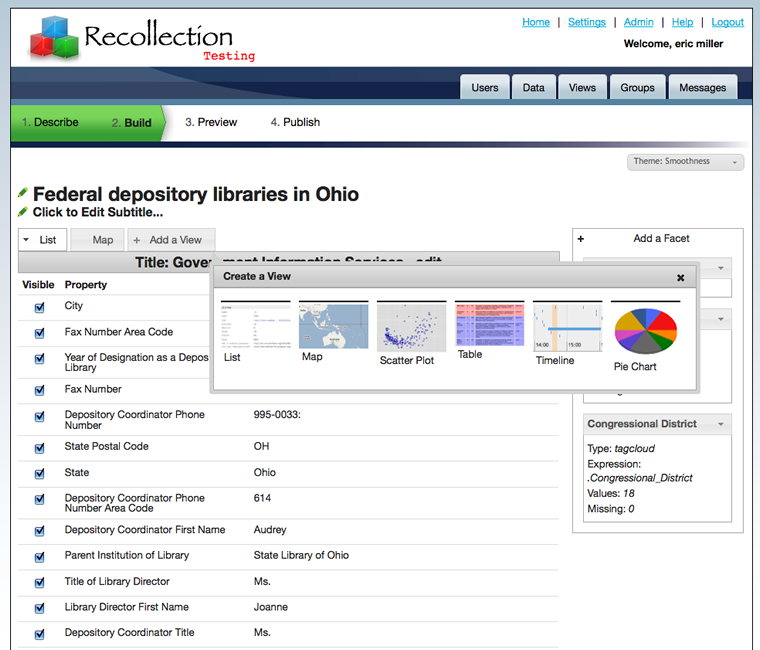The image size is (760, 650).
Task: Click the pencil icon beside the title
Action: (x=23, y=193)
